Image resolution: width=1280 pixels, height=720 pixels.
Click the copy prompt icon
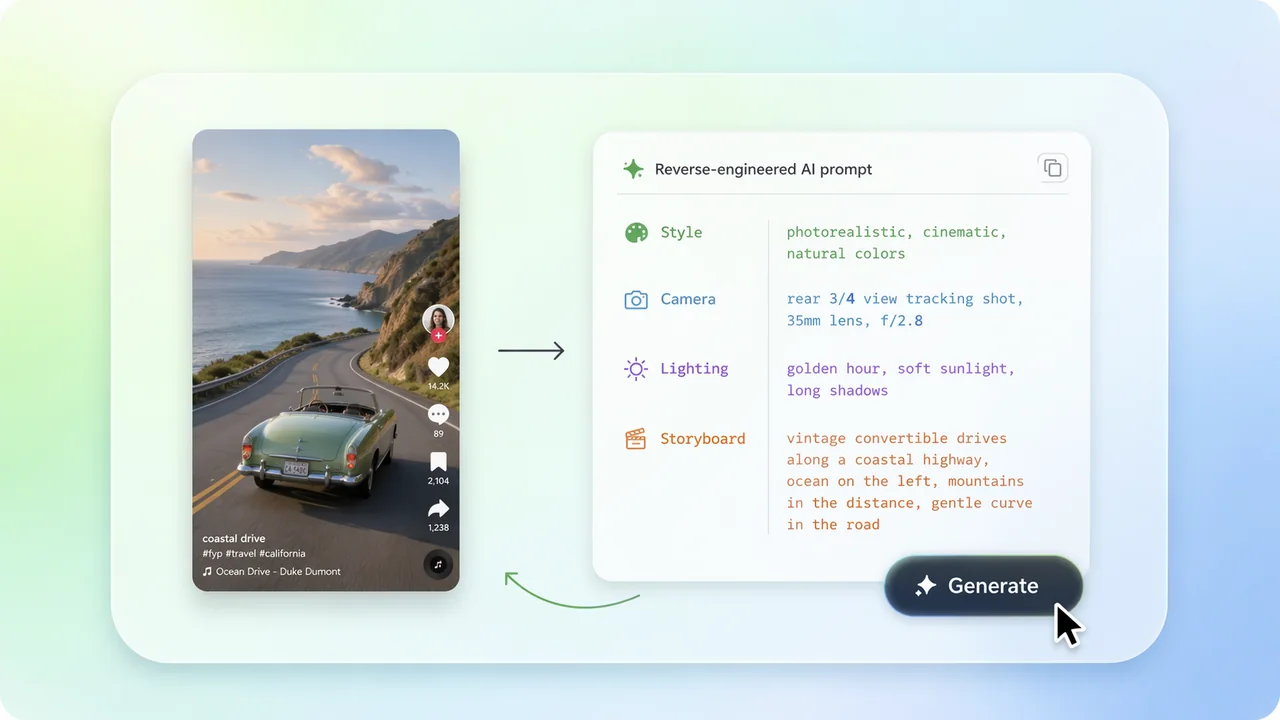[x=1052, y=168]
